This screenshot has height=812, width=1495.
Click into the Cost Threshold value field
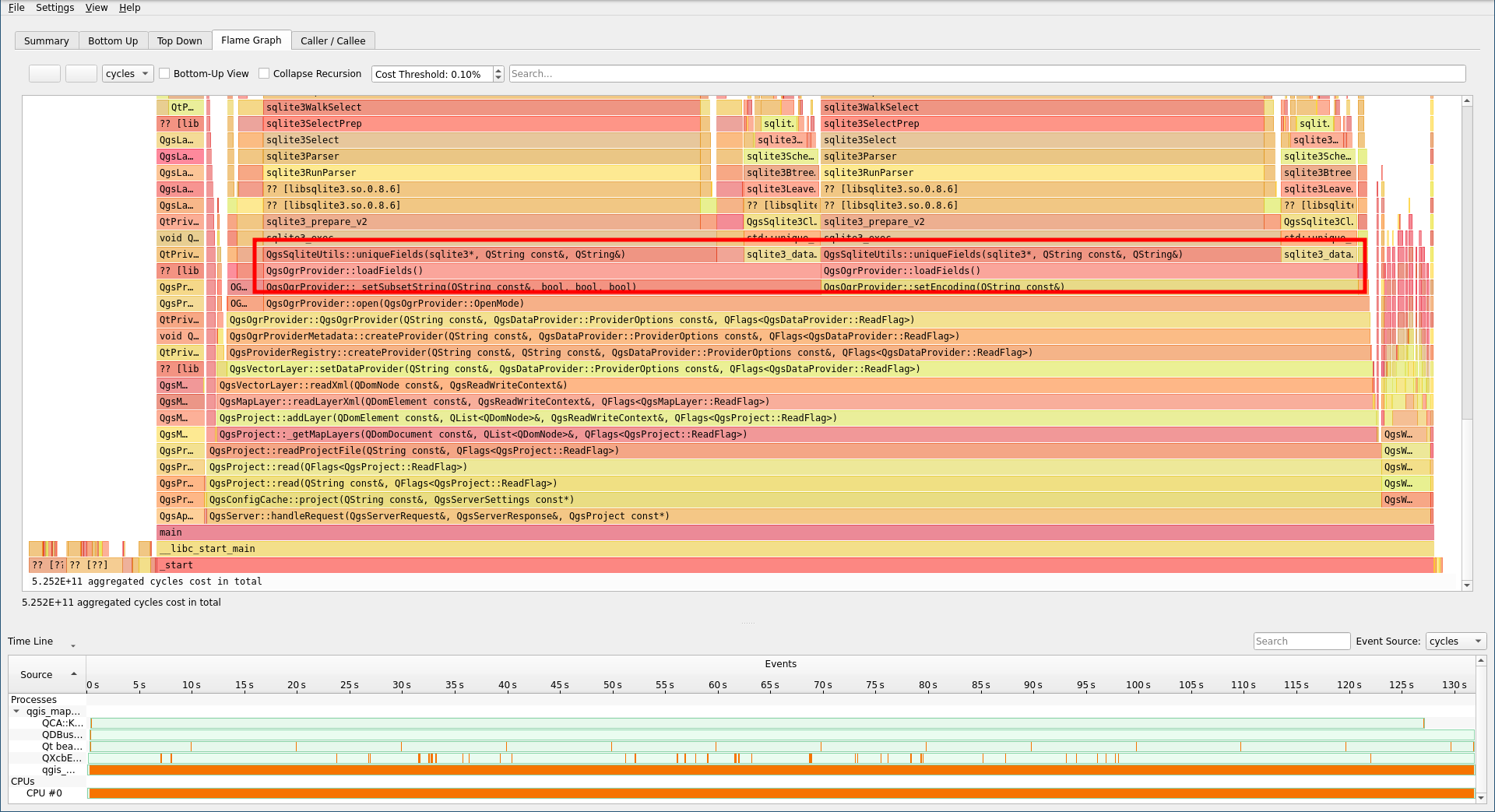point(432,74)
